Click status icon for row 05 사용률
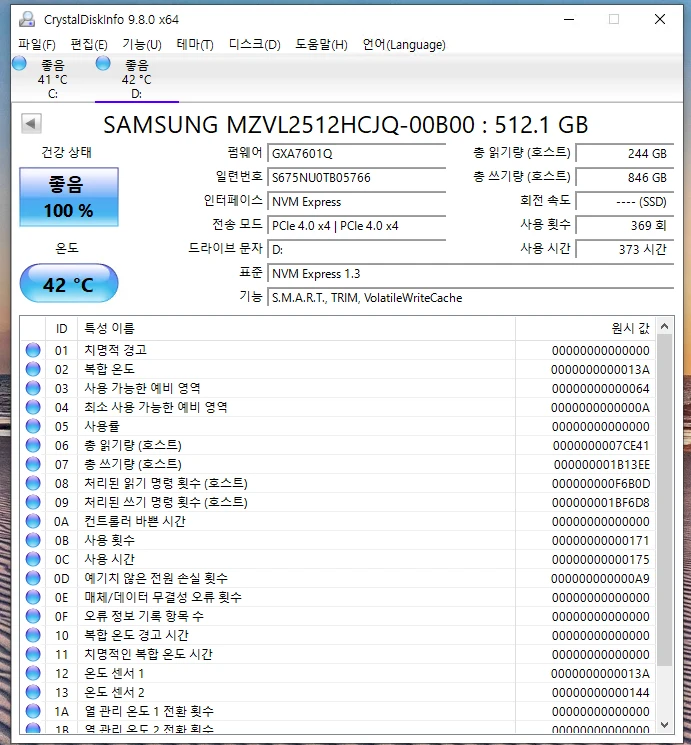691x745 pixels. (33, 426)
